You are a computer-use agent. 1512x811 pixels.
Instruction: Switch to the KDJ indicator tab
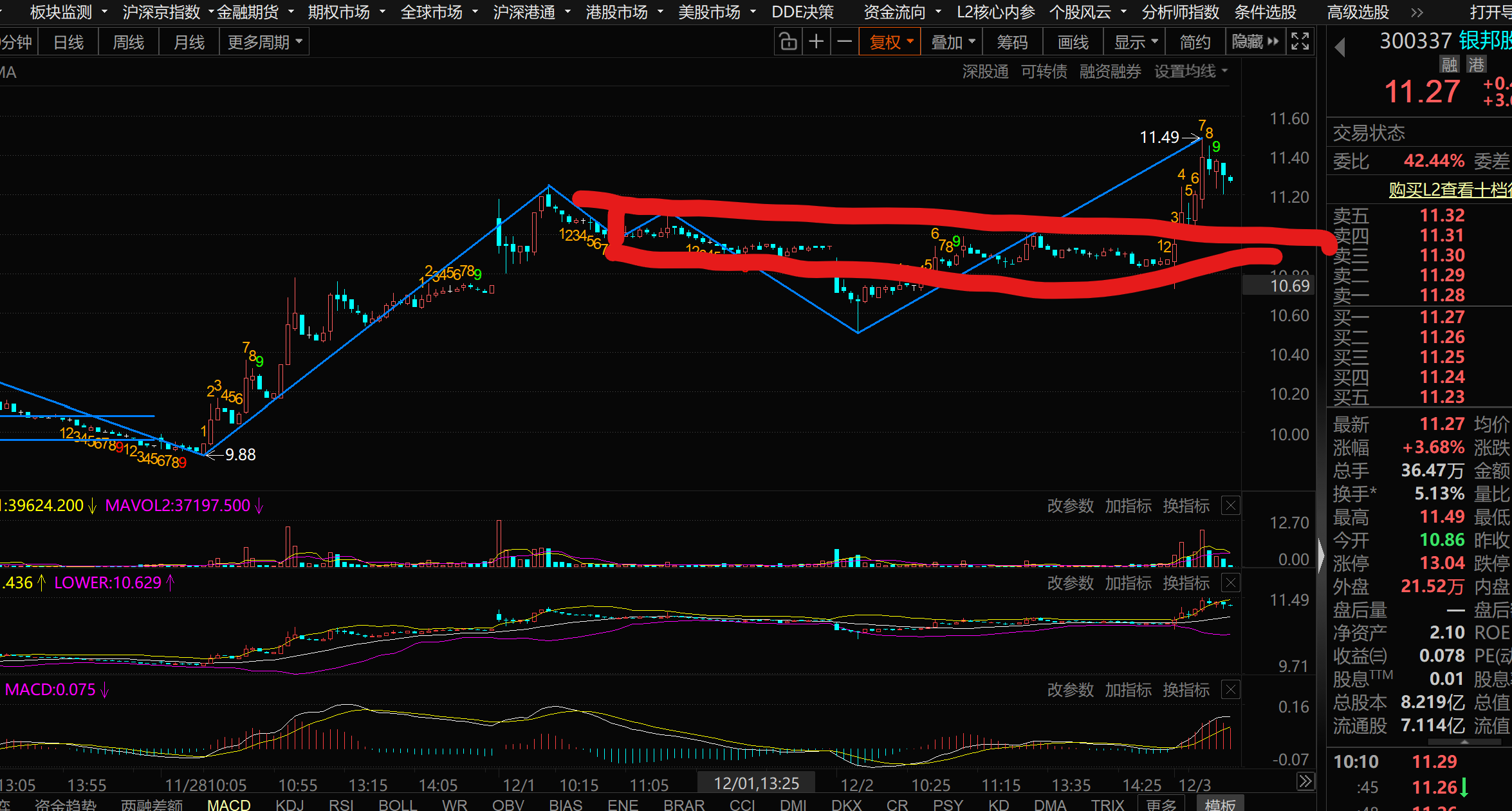click(290, 805)
